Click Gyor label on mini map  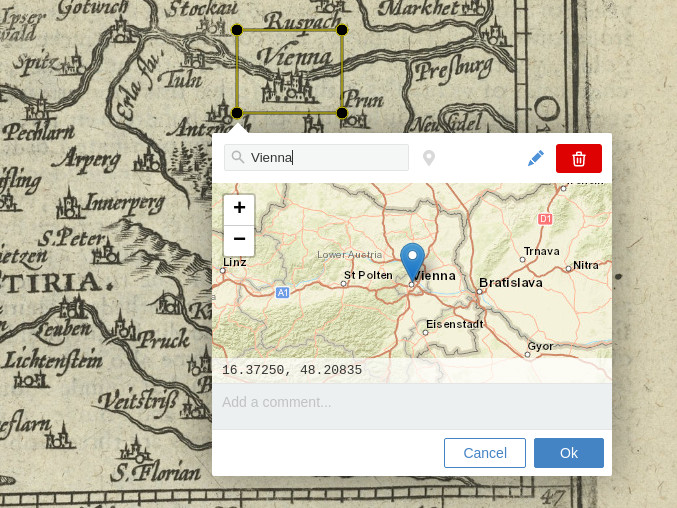[541, 346]
